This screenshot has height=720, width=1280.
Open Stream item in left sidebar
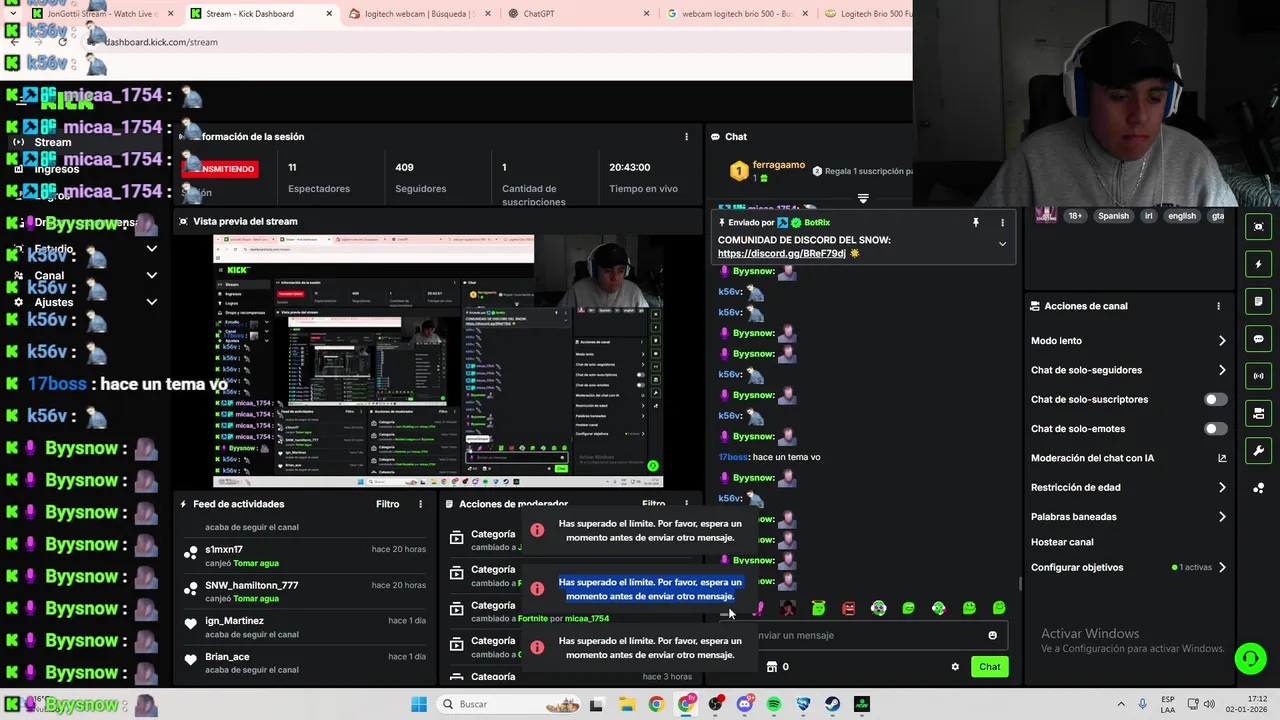[x=52, y=142]
